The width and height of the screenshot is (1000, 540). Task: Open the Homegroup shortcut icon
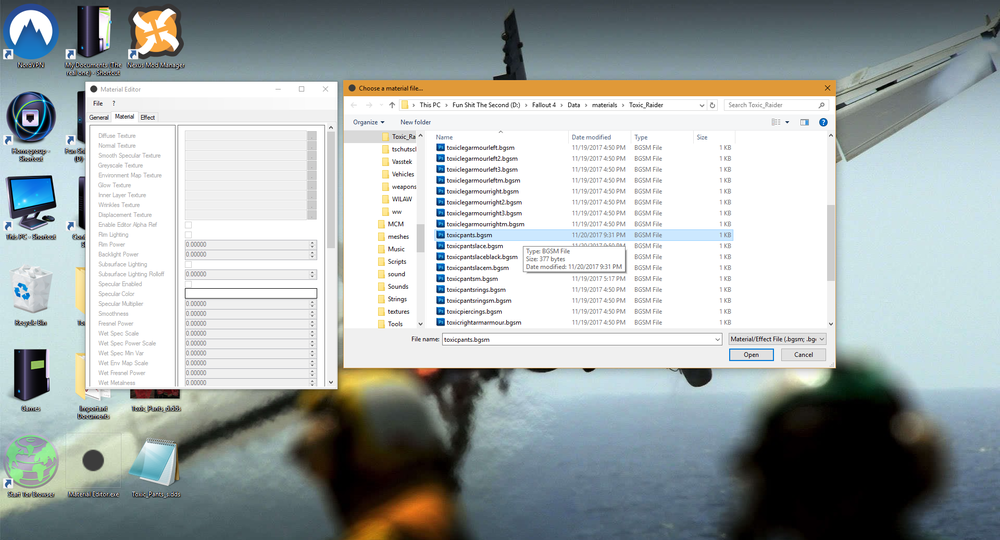[x=31, y=124]
